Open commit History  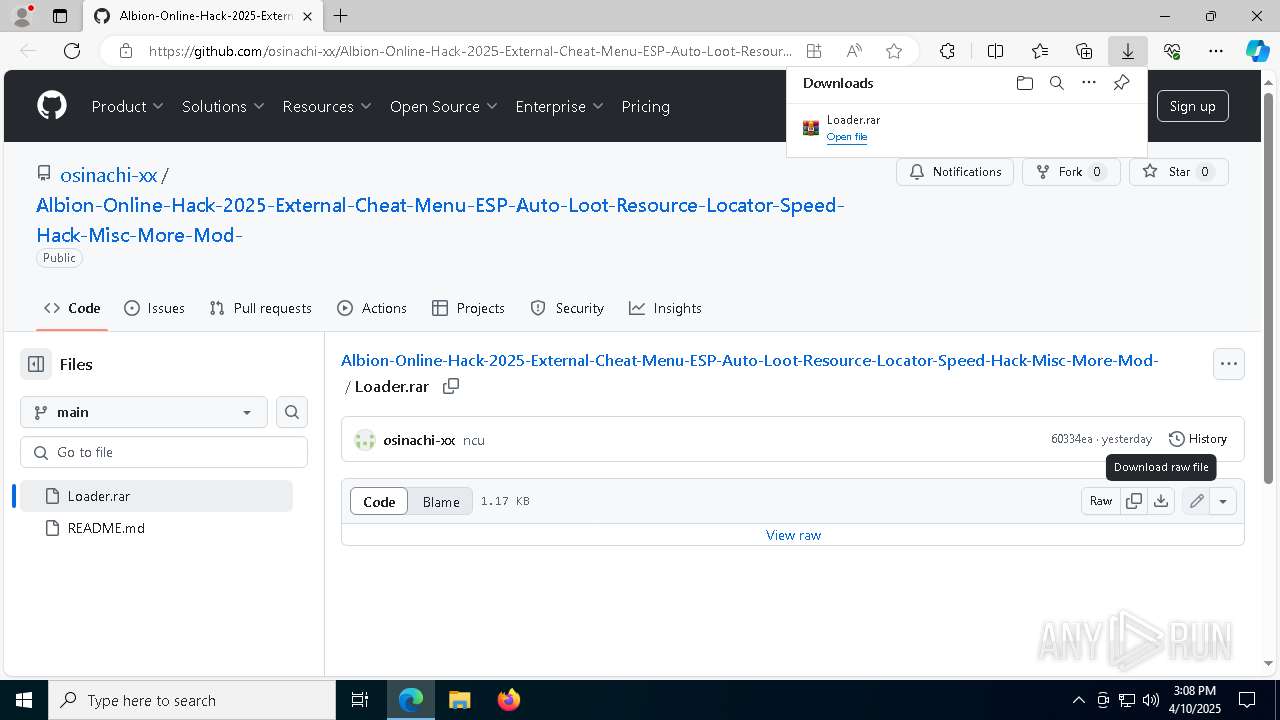[x=1198, y=439]
